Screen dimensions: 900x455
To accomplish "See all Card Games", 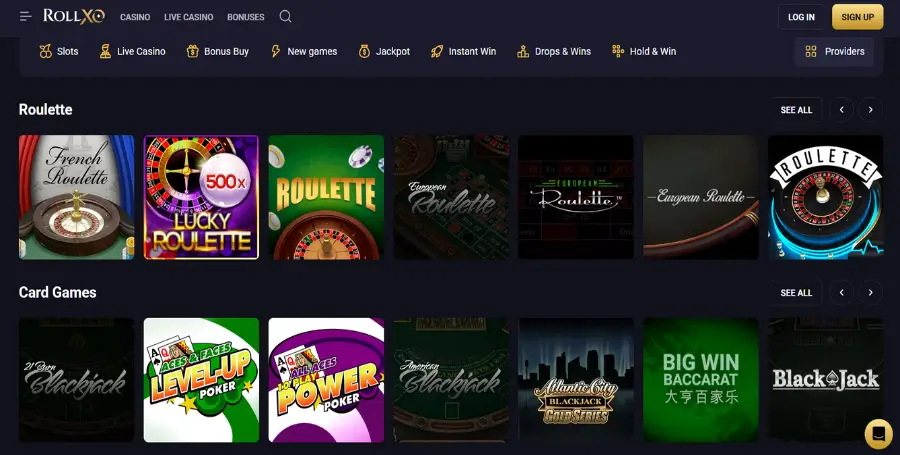I will coord(796,293).
